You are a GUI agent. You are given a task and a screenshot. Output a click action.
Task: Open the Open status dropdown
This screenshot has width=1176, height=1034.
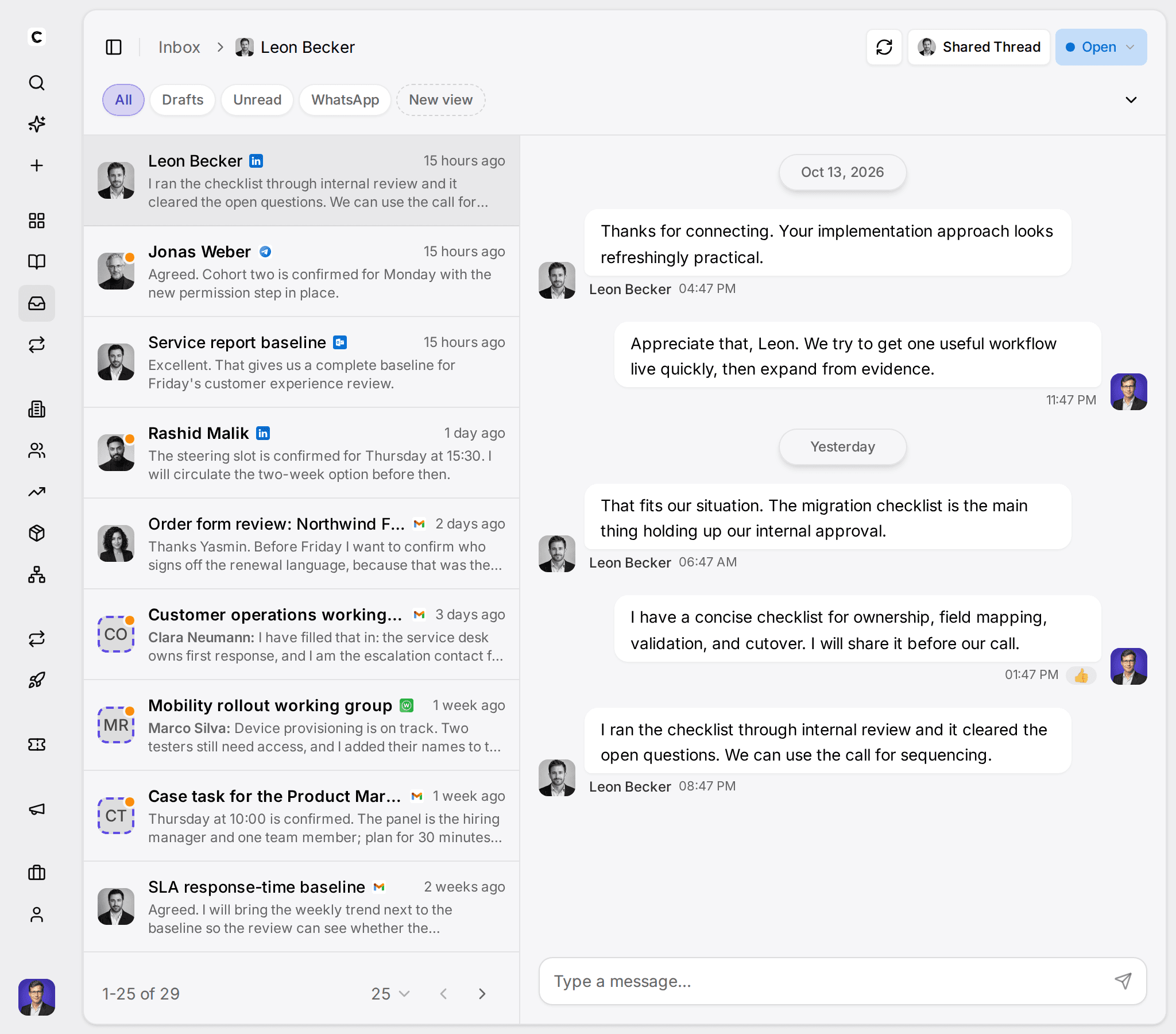tap(1101, 47)
